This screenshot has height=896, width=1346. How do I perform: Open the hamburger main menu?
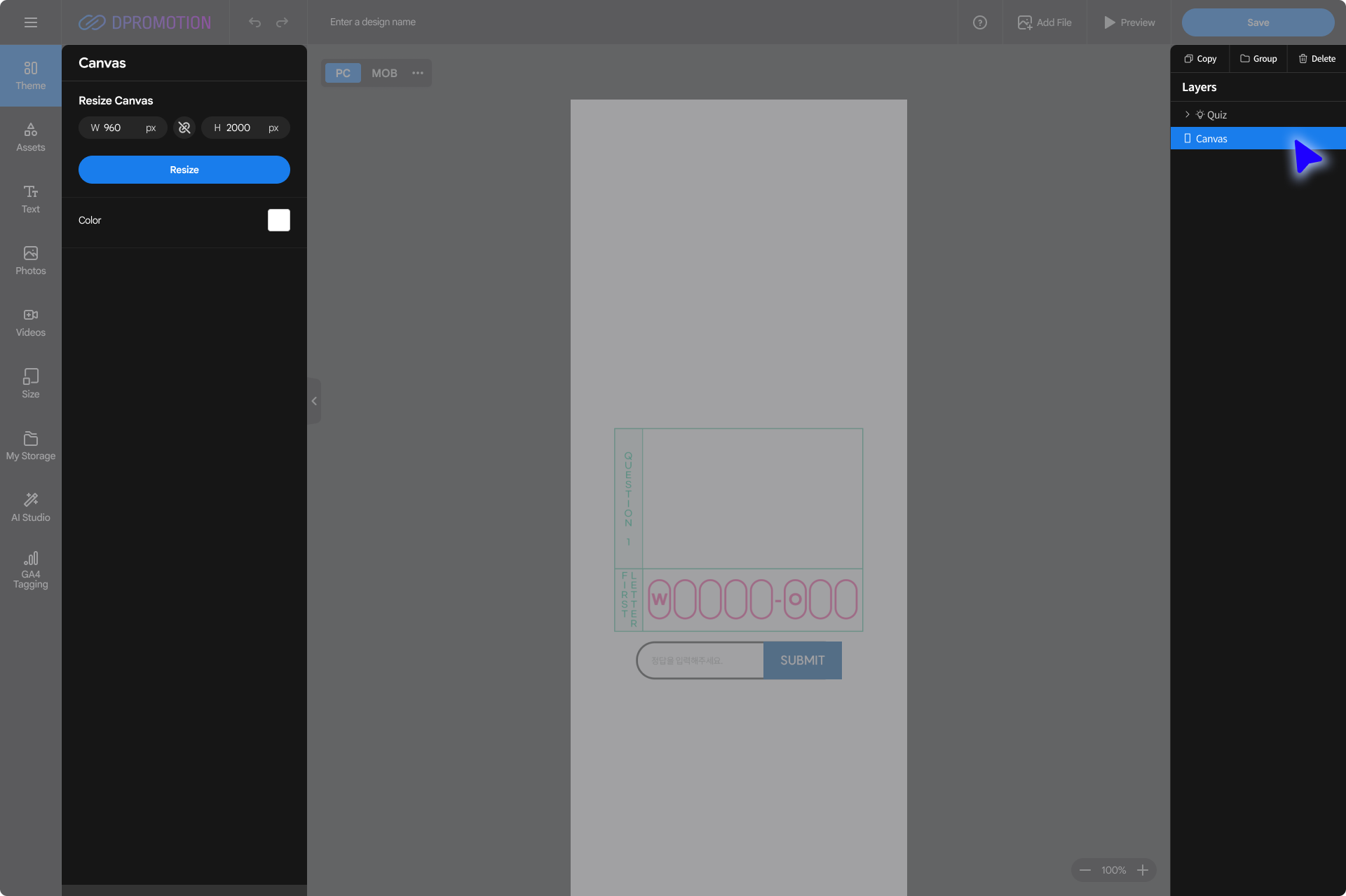30,22
